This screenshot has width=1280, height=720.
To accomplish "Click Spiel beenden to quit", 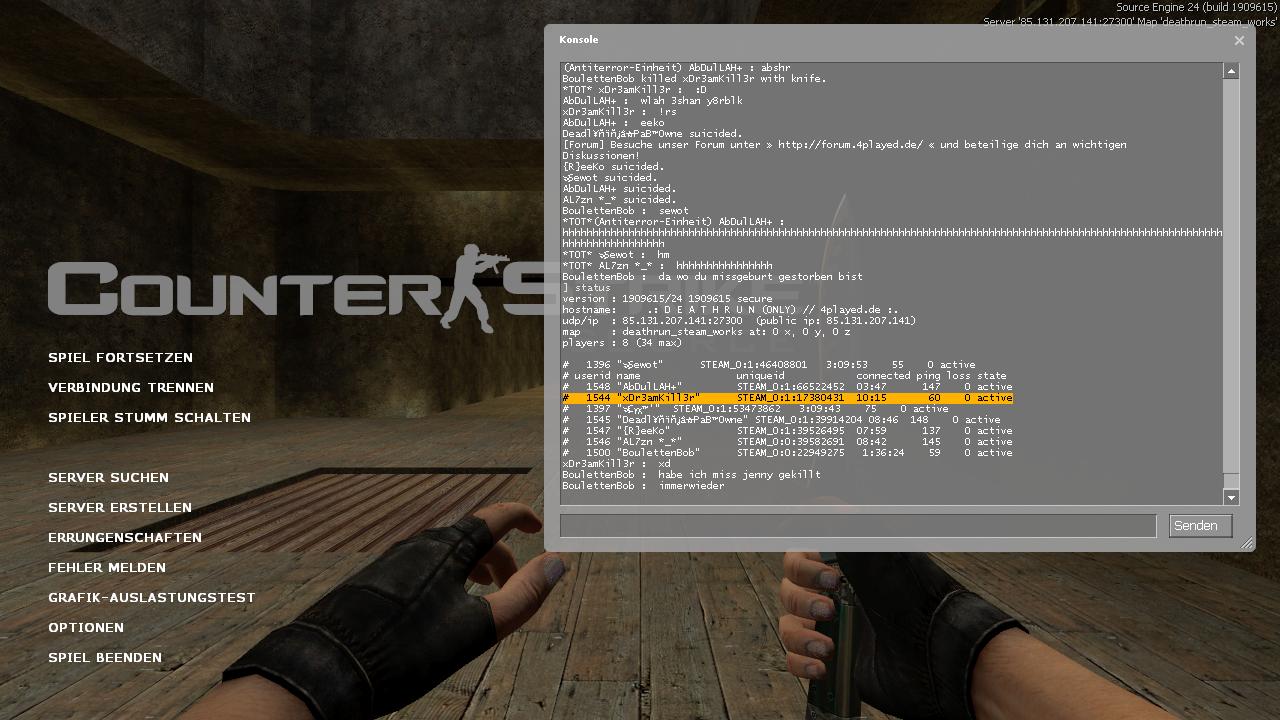I will [105, 657].
